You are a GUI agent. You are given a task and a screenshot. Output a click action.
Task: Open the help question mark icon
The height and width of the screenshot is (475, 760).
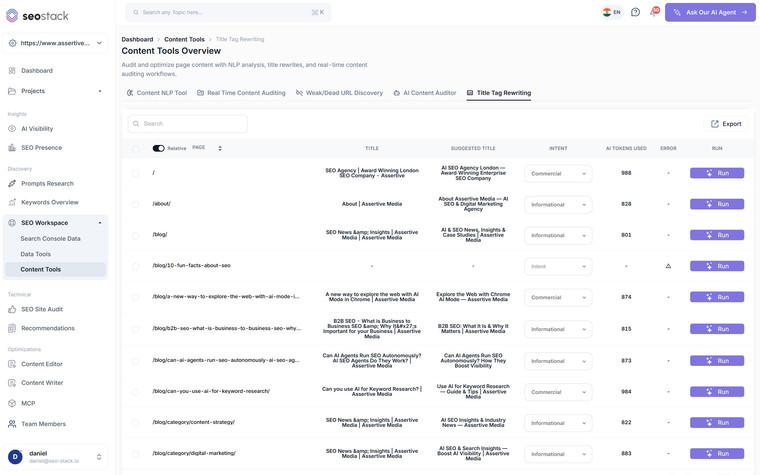tap(635, 13)
